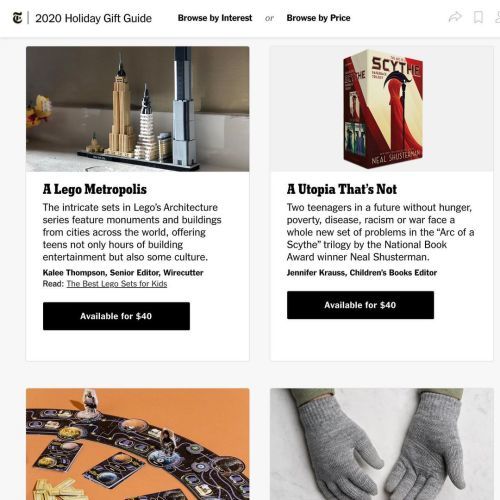Click the New York Times logo icon
500x500 pixels.
point(17,18)
